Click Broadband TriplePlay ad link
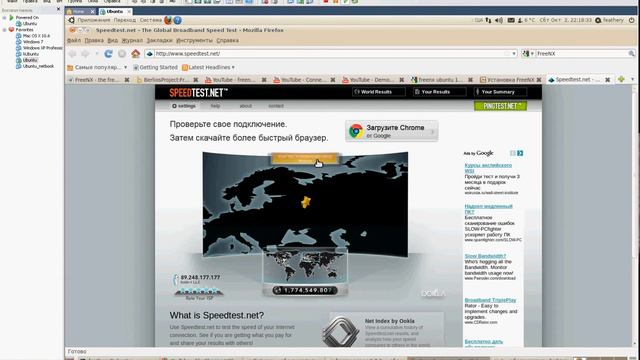Viewport: 640px width, 360px height. pos(490,300)
